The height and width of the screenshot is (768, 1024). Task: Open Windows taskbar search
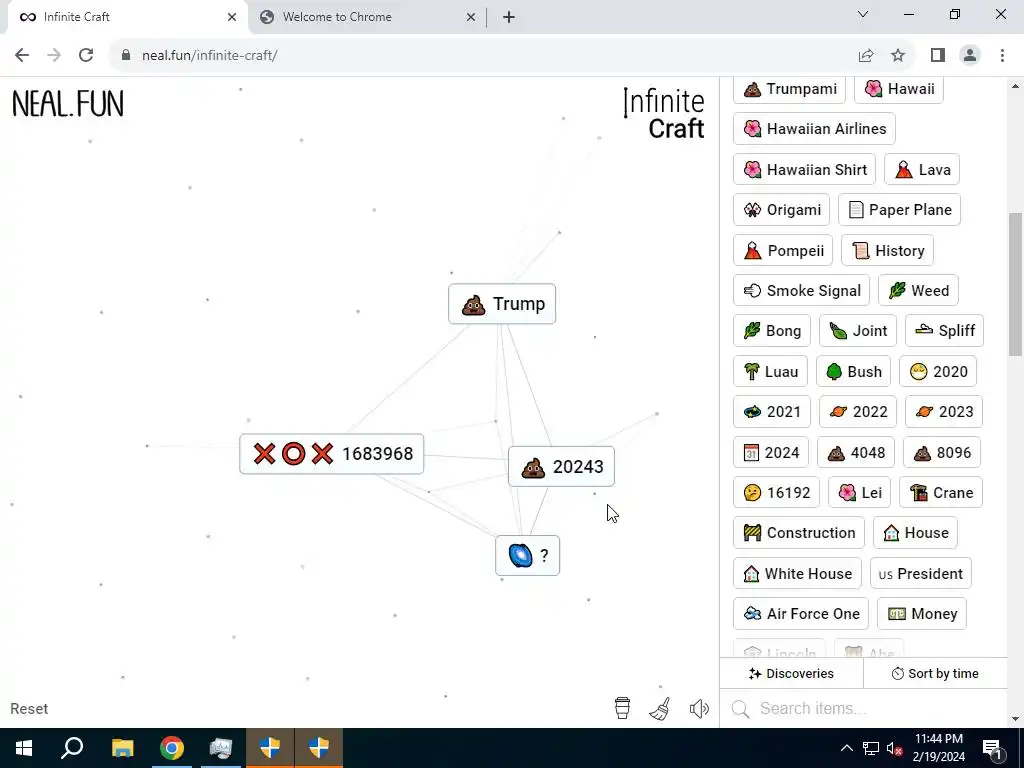72,748
